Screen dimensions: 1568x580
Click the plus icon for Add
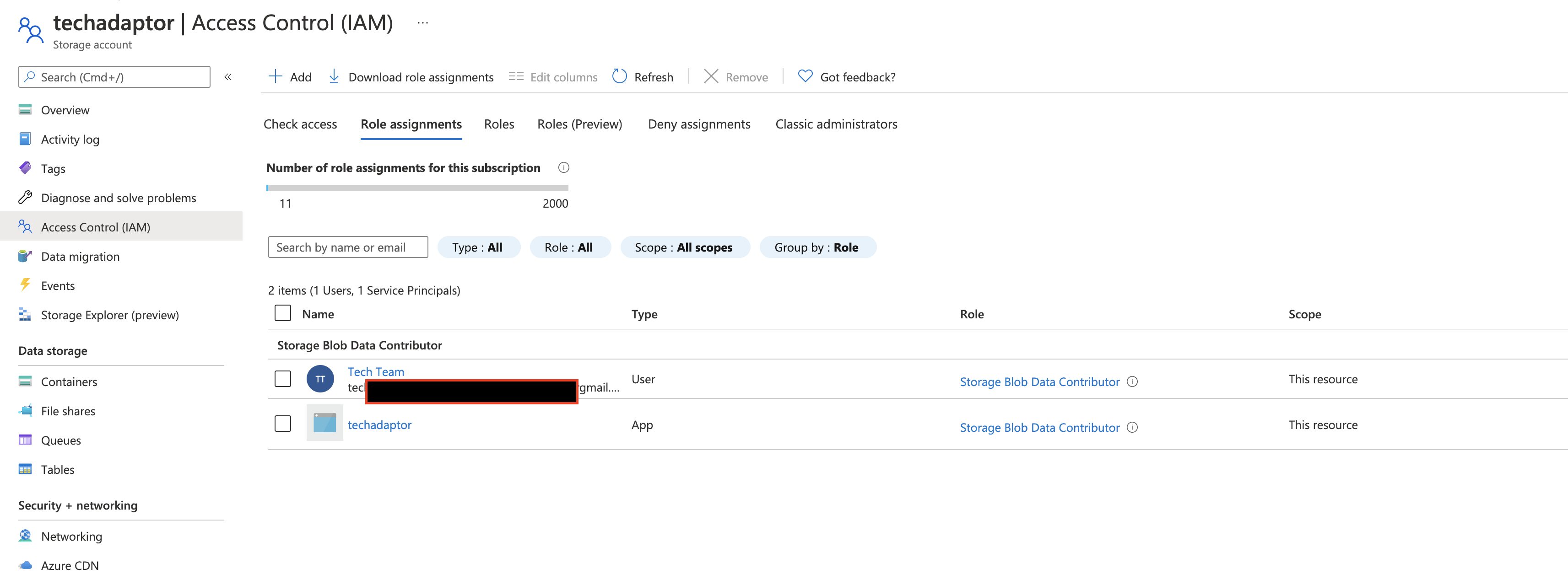coord(276,76)
